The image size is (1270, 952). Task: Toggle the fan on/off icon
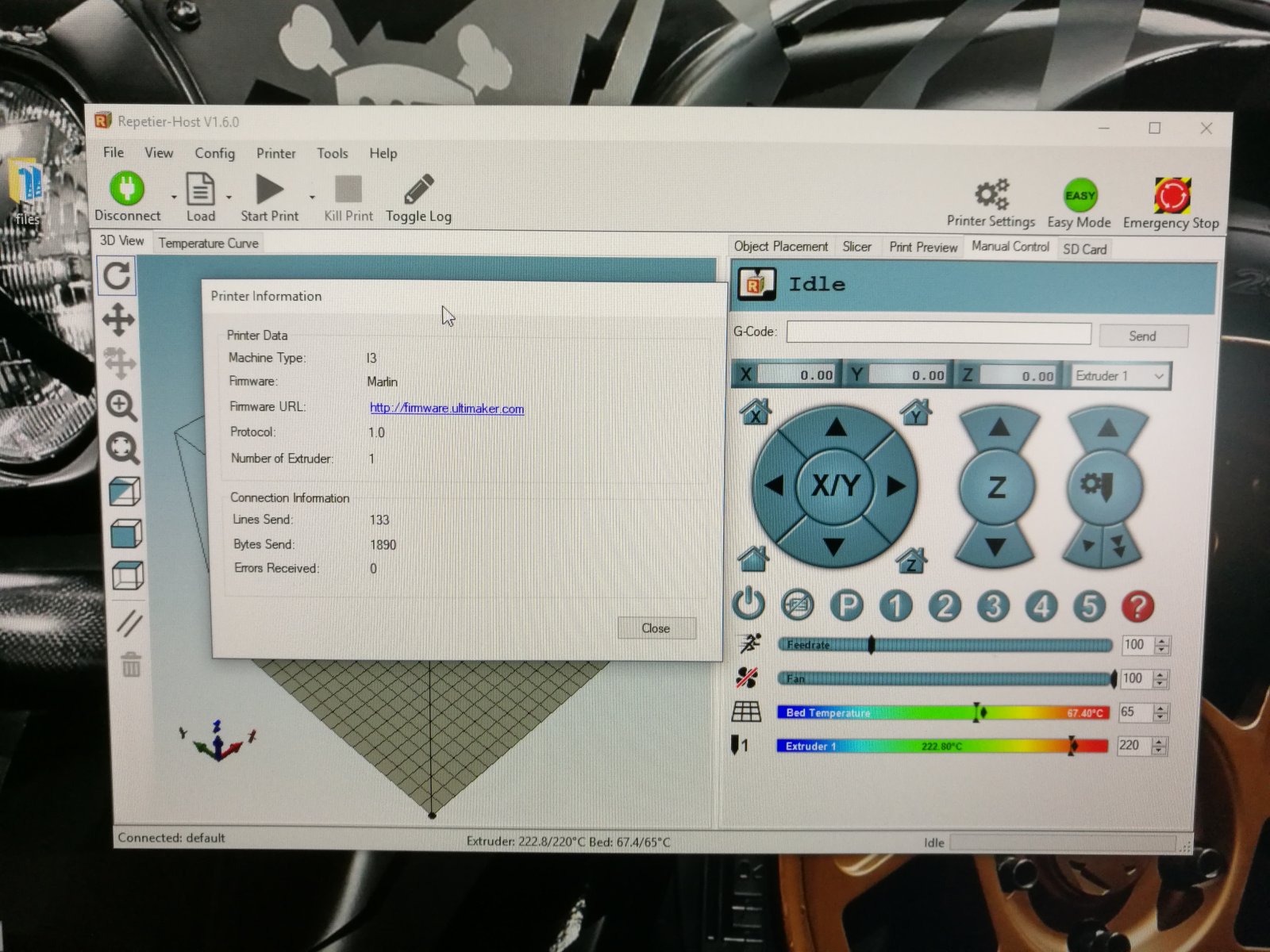pos(747,678)
